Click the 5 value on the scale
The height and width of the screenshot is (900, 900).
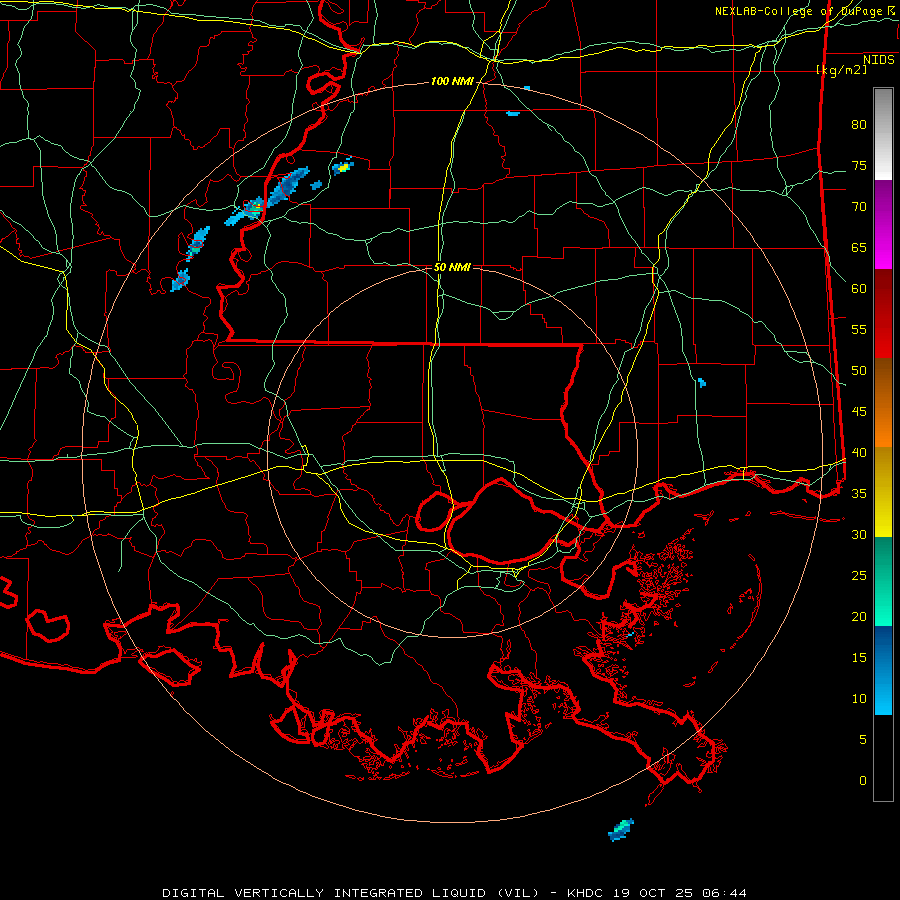[x=863, y=740]
